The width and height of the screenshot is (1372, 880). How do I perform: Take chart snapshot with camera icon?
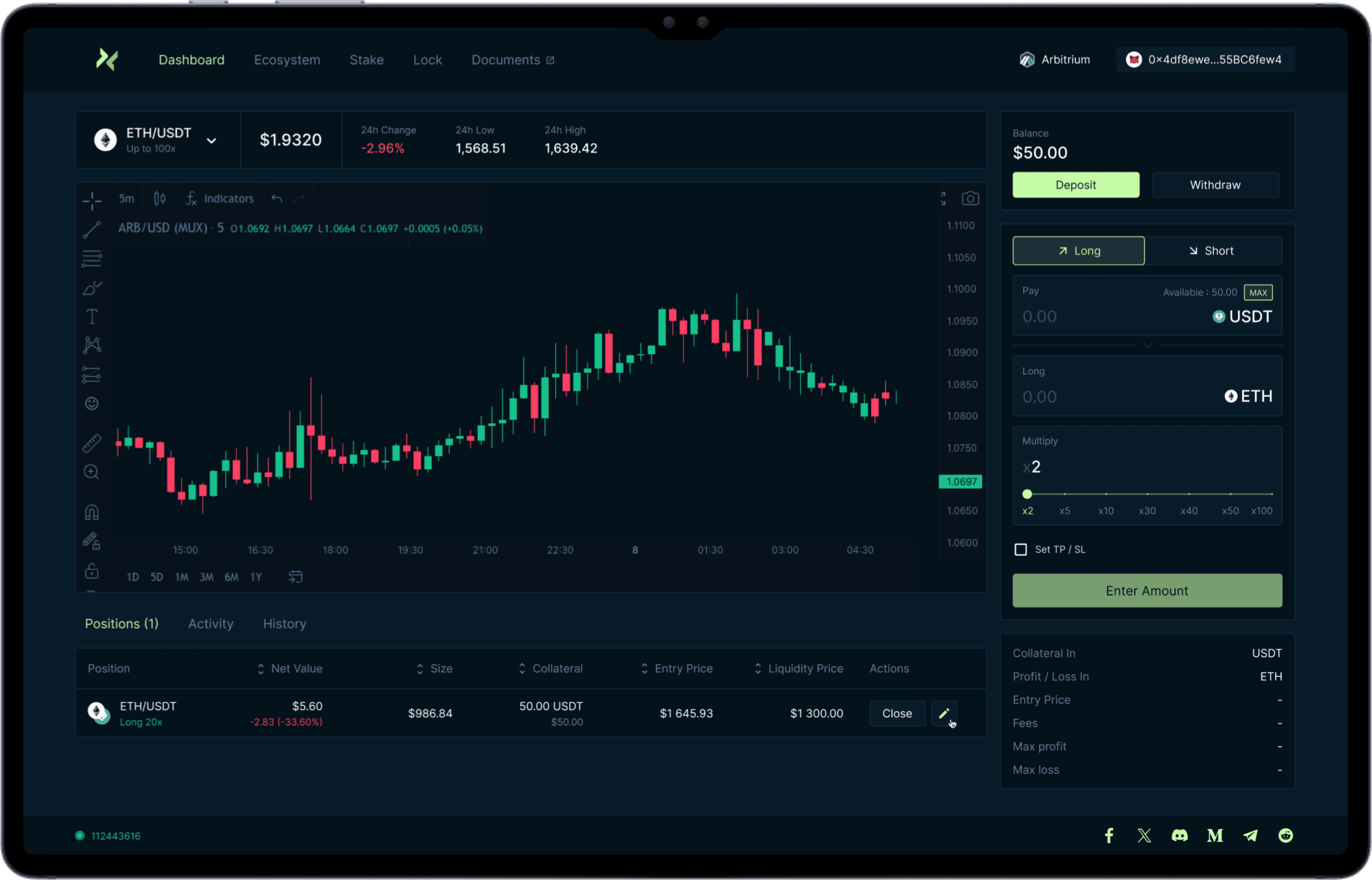point(970,199)
